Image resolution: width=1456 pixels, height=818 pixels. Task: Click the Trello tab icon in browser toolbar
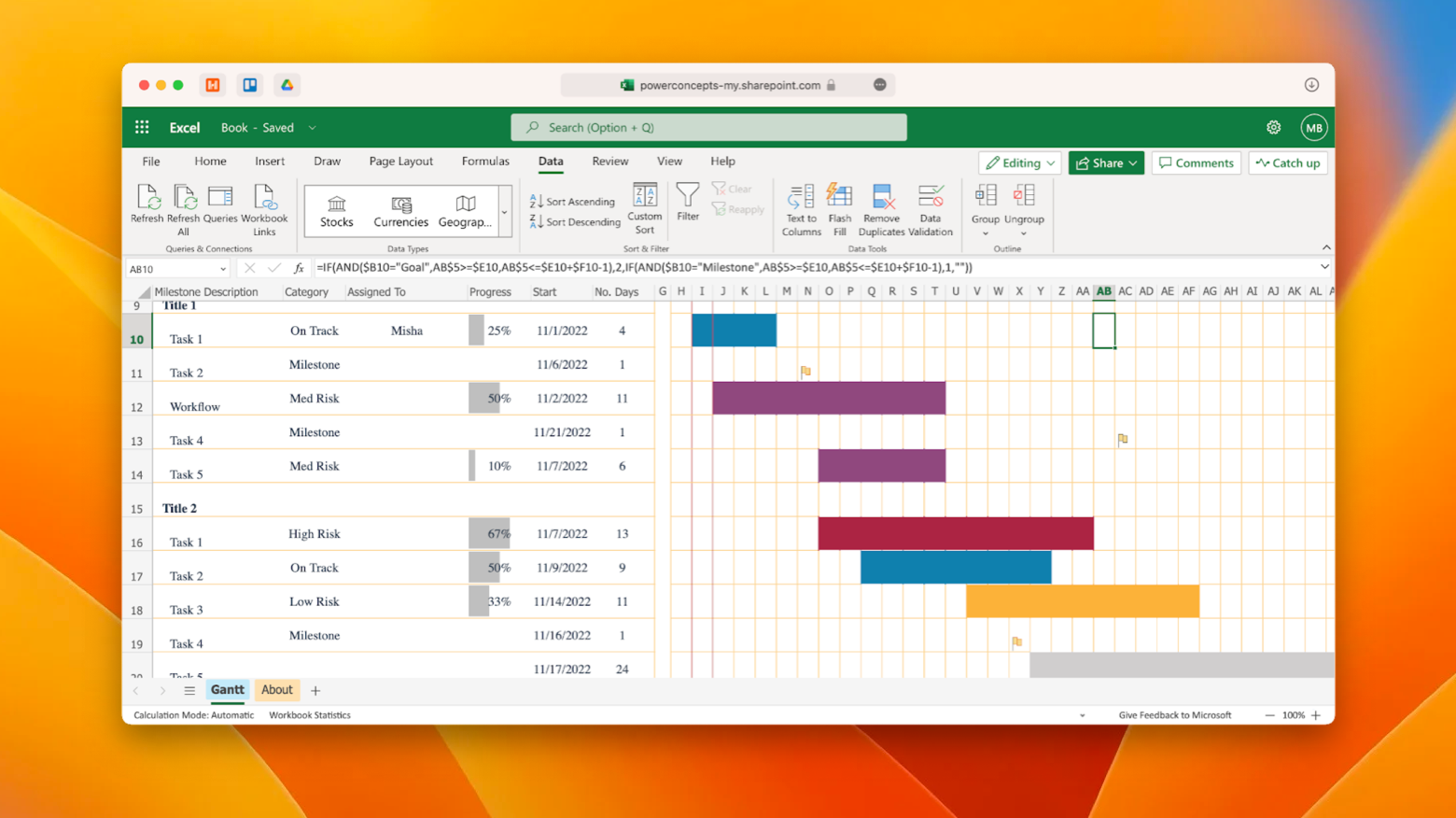(x=250, y=85)
